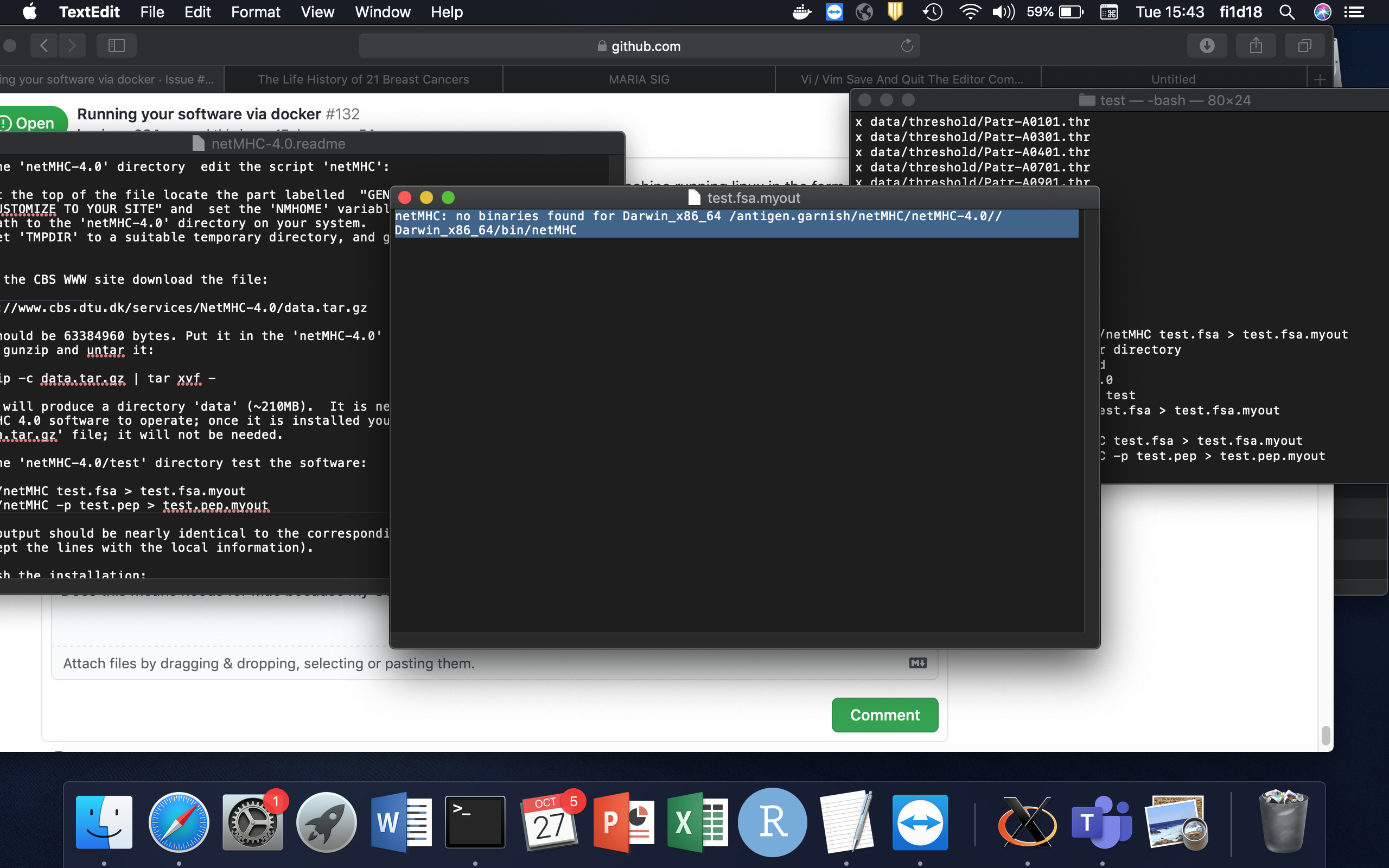Open the Safari share menu icon
This screenshot has height=868, width=1389.
coord(1256,46)
